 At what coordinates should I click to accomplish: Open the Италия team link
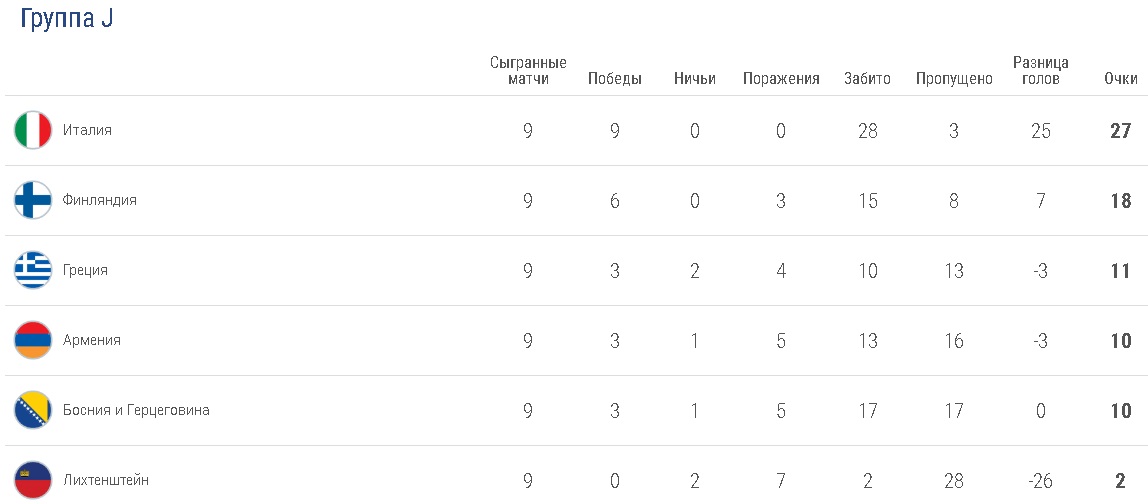coord(87,130)
